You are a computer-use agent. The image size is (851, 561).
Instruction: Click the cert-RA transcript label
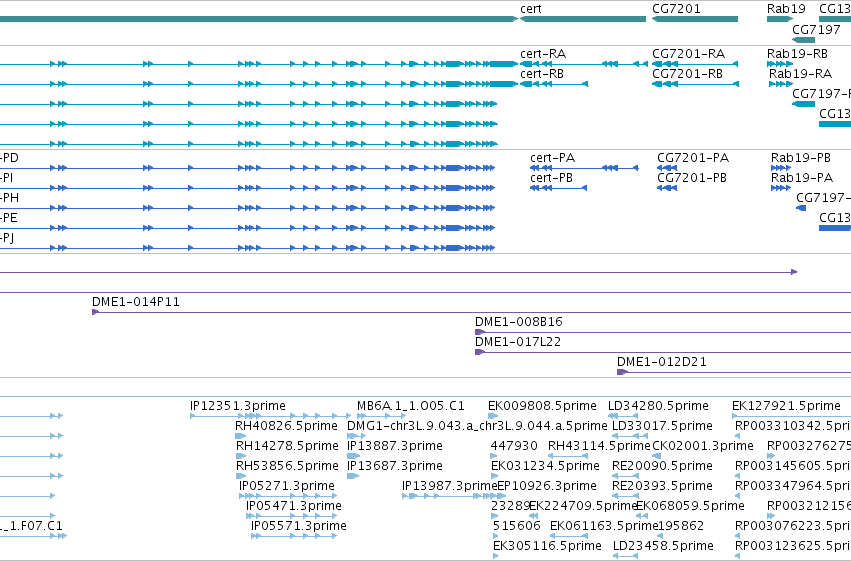click(x=543, y=54)
